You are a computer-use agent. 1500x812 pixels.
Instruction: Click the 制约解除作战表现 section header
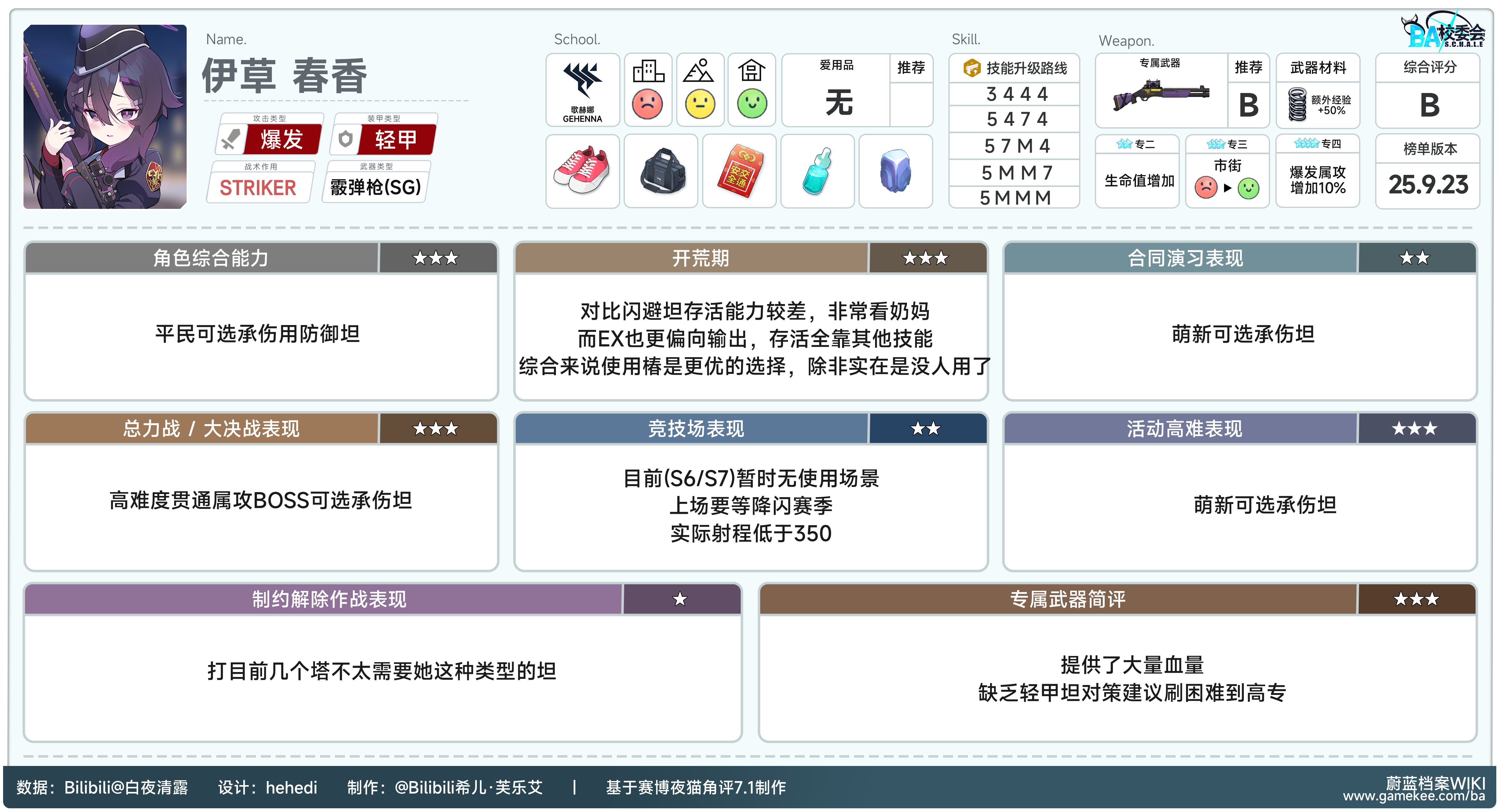click(x=329, y=599)
